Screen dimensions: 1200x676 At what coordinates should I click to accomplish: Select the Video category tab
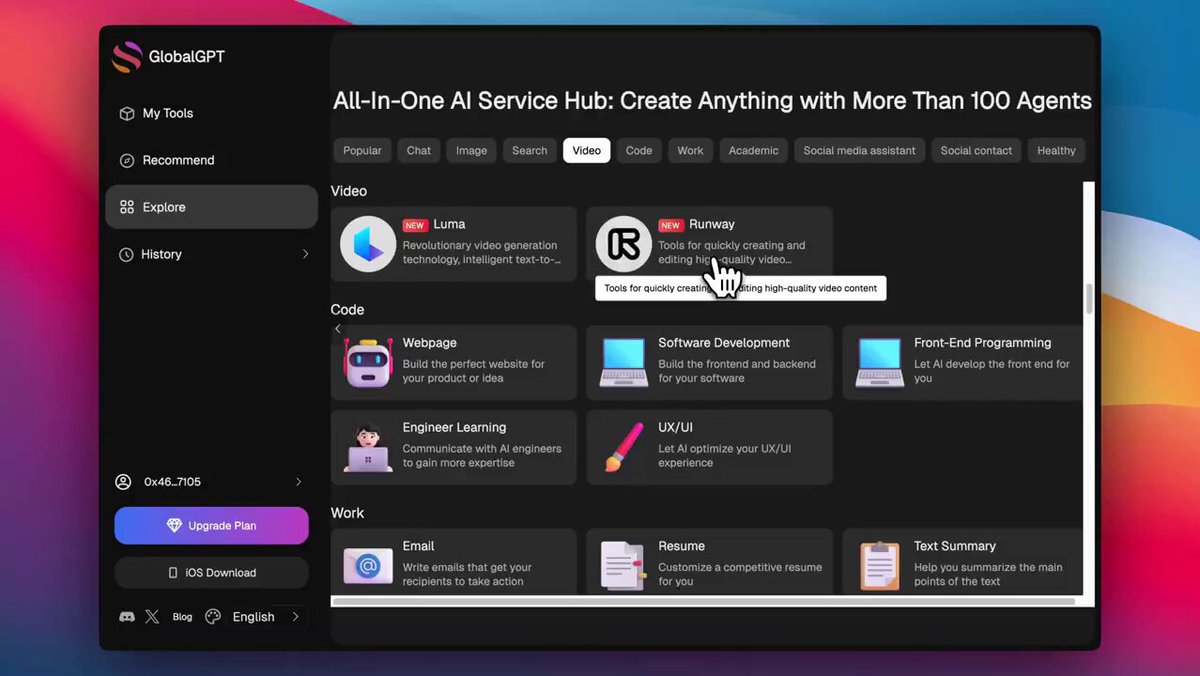coord(587,151)
